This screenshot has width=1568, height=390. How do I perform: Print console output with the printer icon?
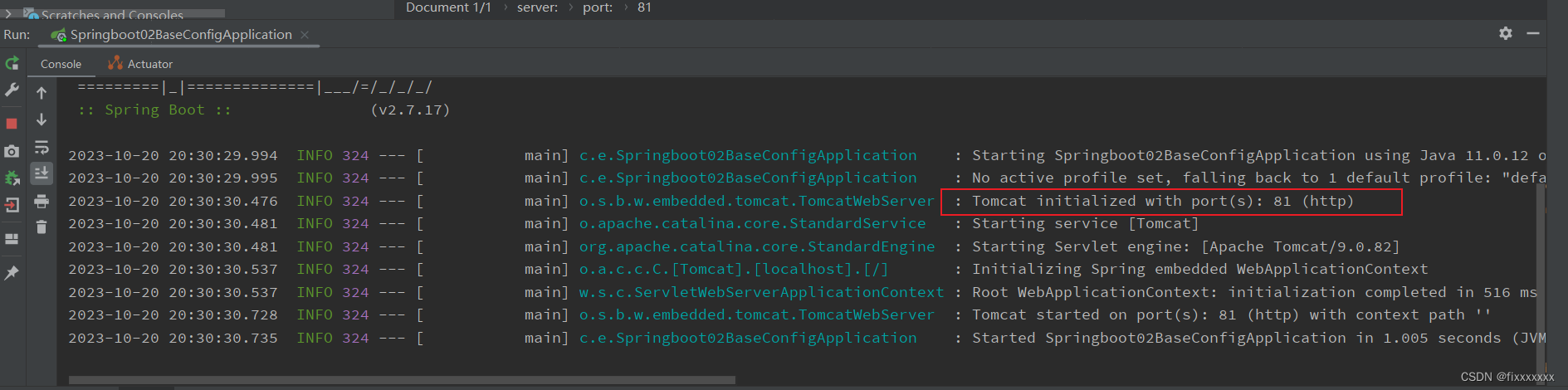pos(42,201)
